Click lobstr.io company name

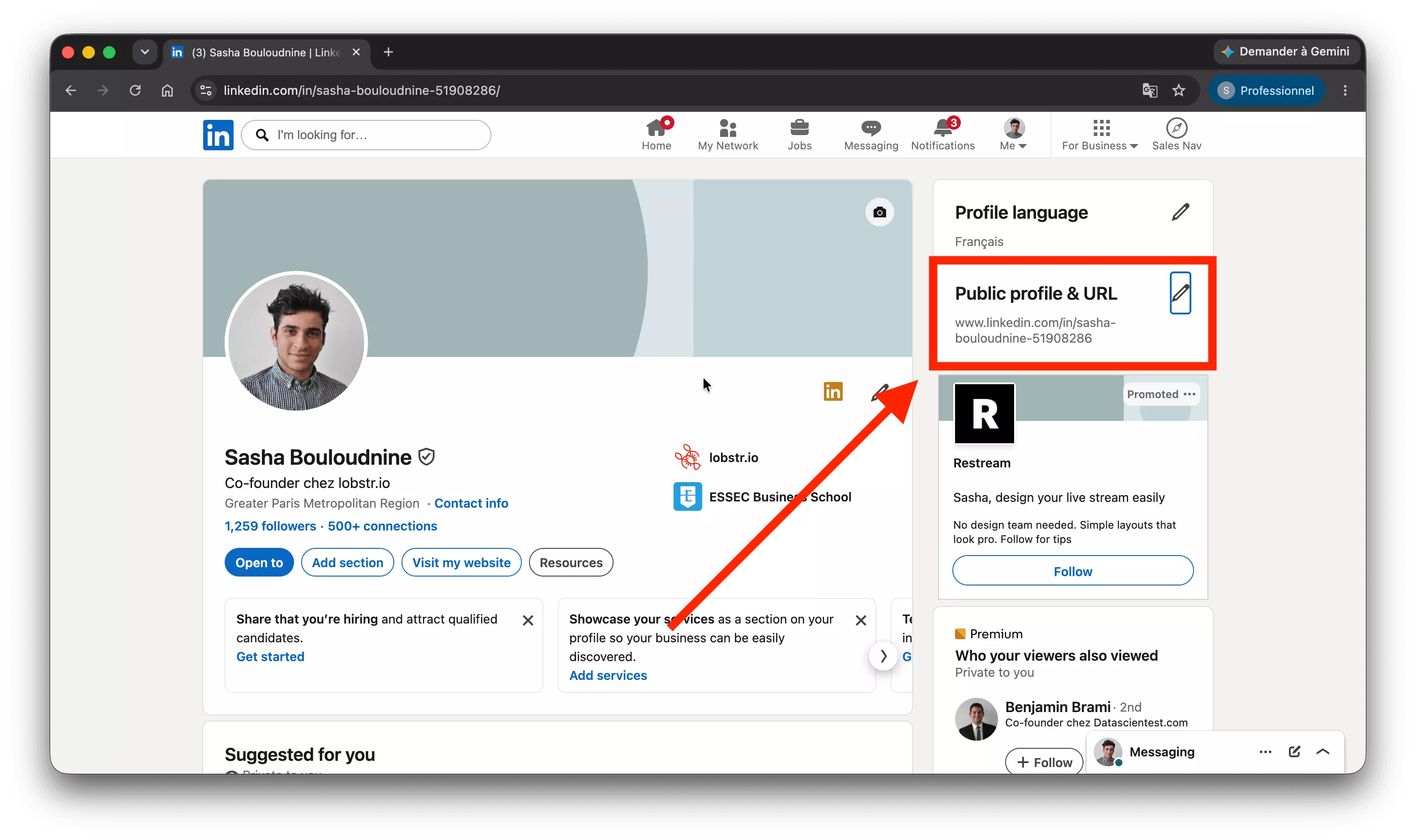click(x=733, y=458)
